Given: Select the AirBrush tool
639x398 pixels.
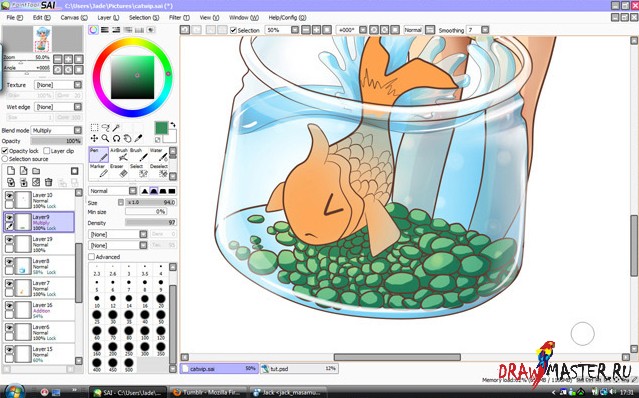Looking at the screenshot, I should (119, 155).
